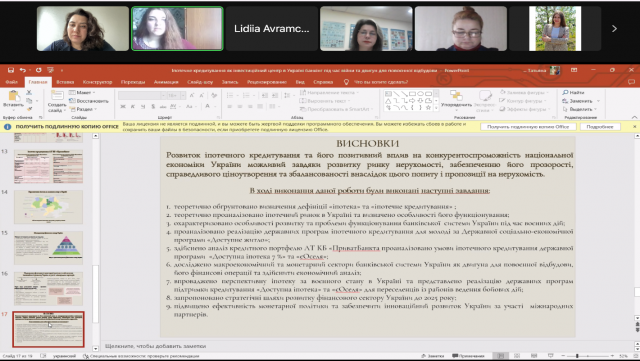Toggle Примечания comments in status bar
This screenshot has height=361, width=640.
click(468, 356)
